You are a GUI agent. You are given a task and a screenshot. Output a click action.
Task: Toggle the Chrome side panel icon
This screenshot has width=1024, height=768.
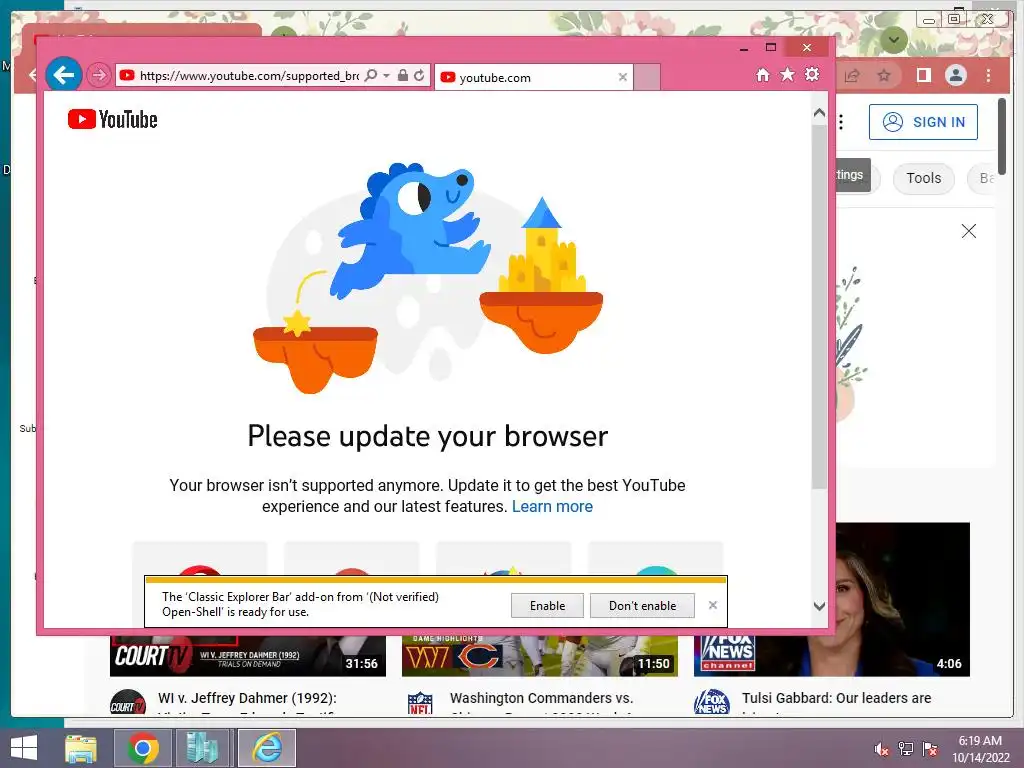pyautogui.click(x=923, y=76)
